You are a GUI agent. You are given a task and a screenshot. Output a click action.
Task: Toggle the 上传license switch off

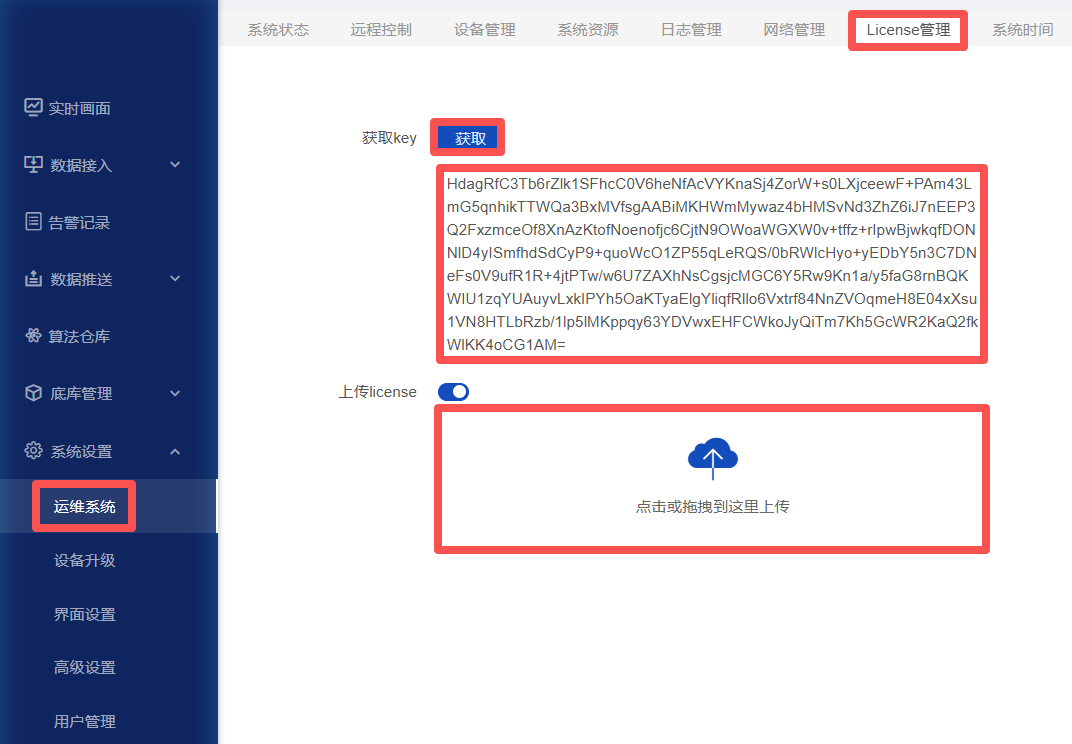[x=453, y=392]
